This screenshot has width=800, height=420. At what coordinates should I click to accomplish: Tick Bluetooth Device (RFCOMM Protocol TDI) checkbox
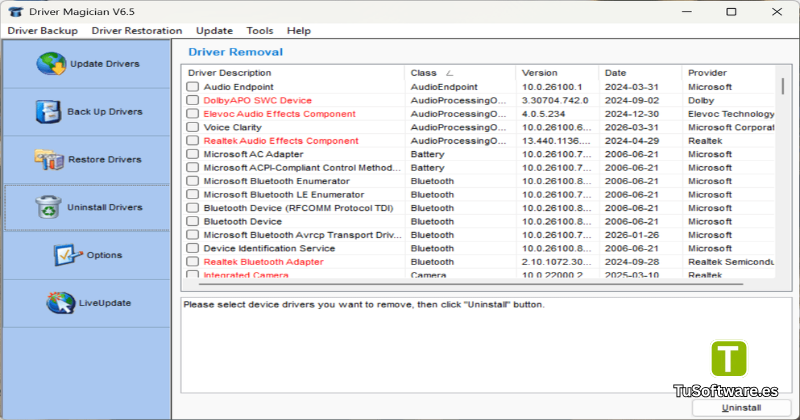point(192,208)
